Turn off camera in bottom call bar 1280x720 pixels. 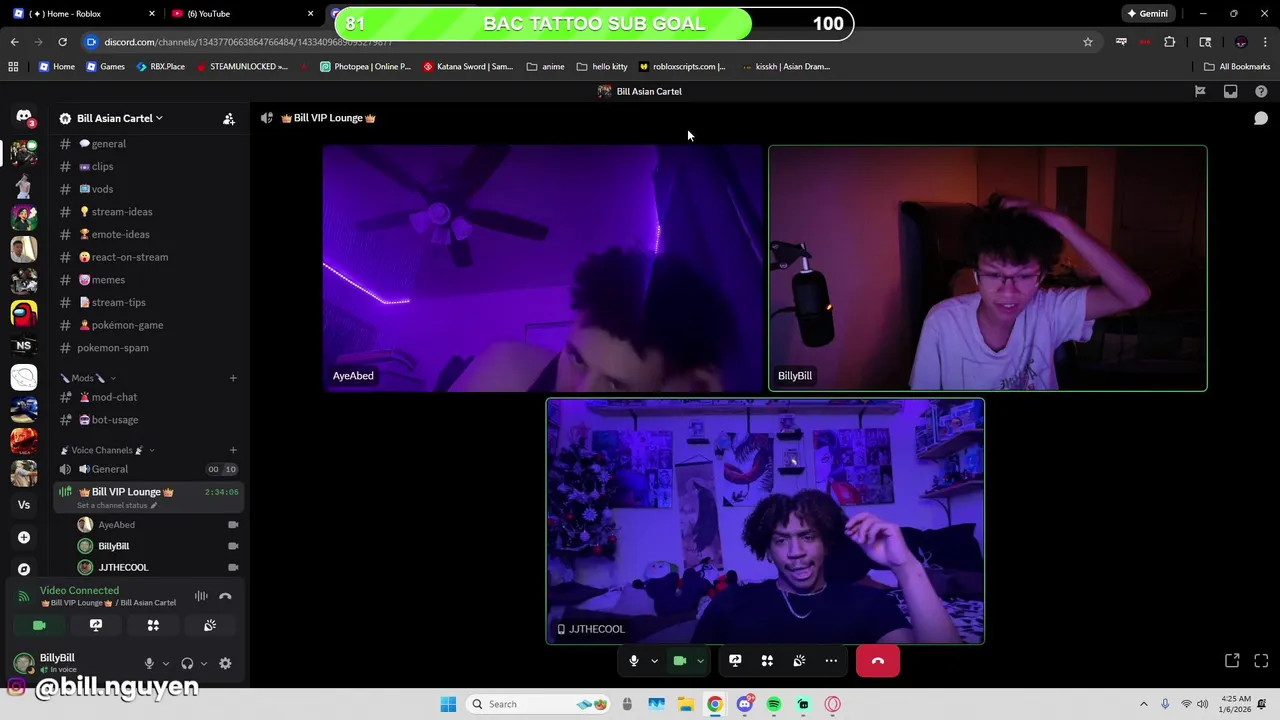680,661
